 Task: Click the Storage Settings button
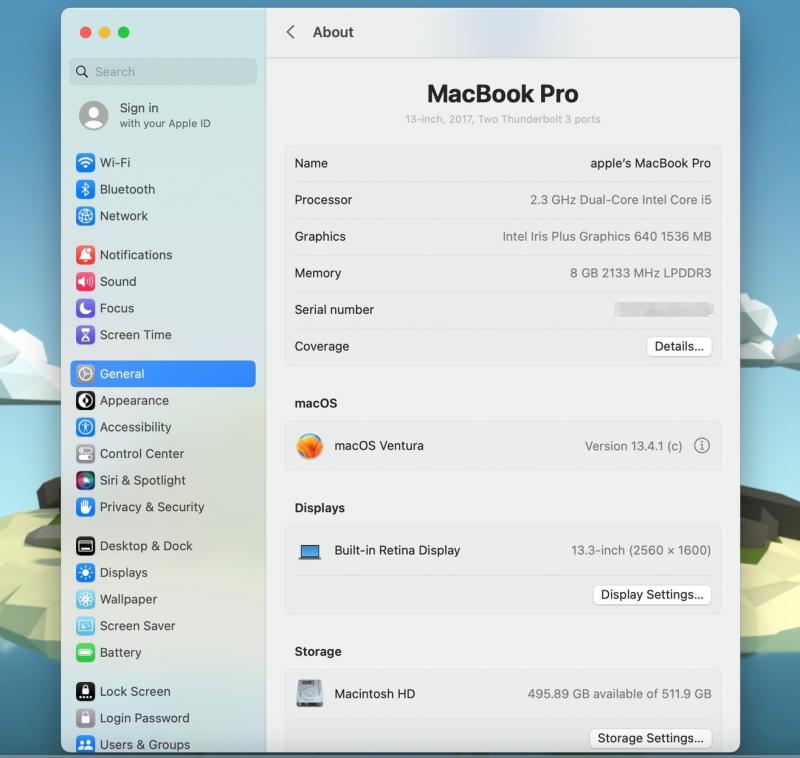[650, 739]
